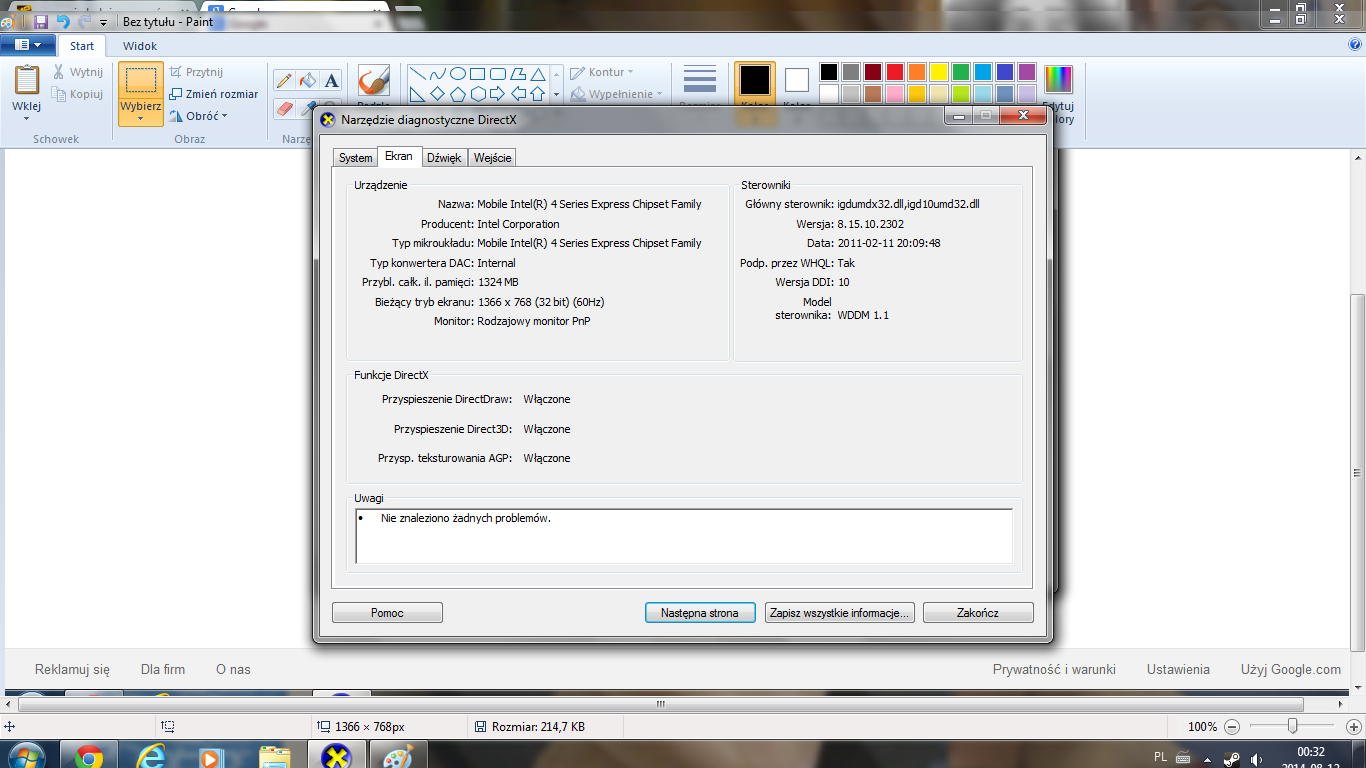Open the Wypełnienie fill dropdown
The width and height of the screenshot is (1366, 768).
coord(618,94)
